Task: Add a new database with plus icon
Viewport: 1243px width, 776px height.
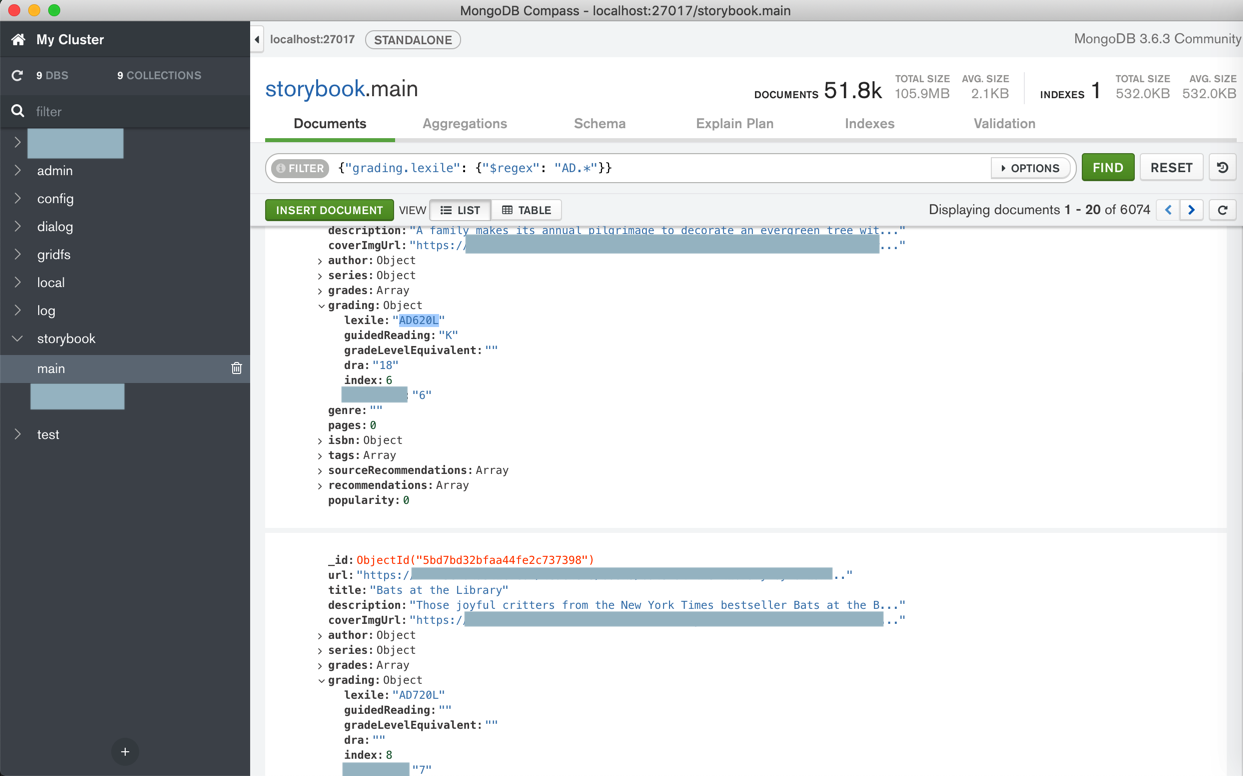Action: (125, 752)
